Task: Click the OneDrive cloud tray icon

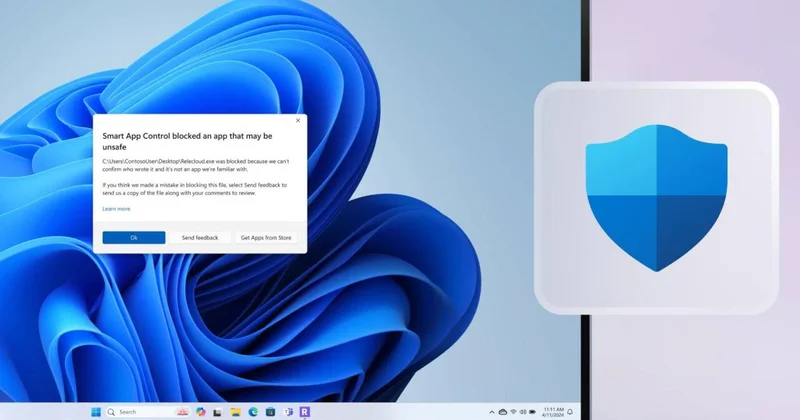Action: pos(503,412)
